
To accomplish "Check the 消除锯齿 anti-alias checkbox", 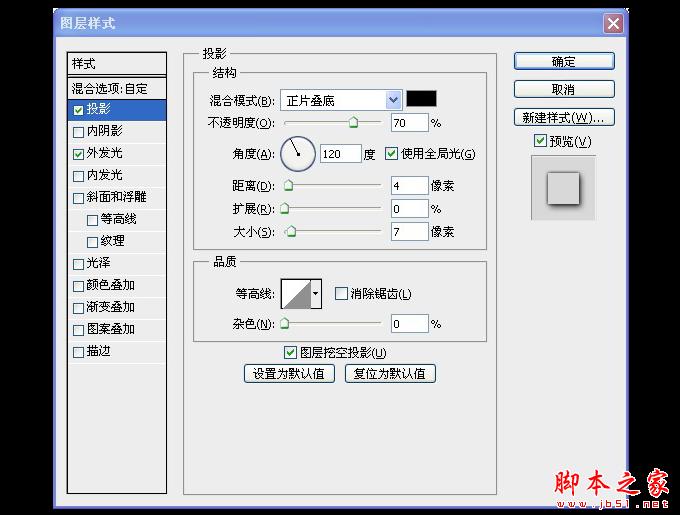I will coord(341,293).
